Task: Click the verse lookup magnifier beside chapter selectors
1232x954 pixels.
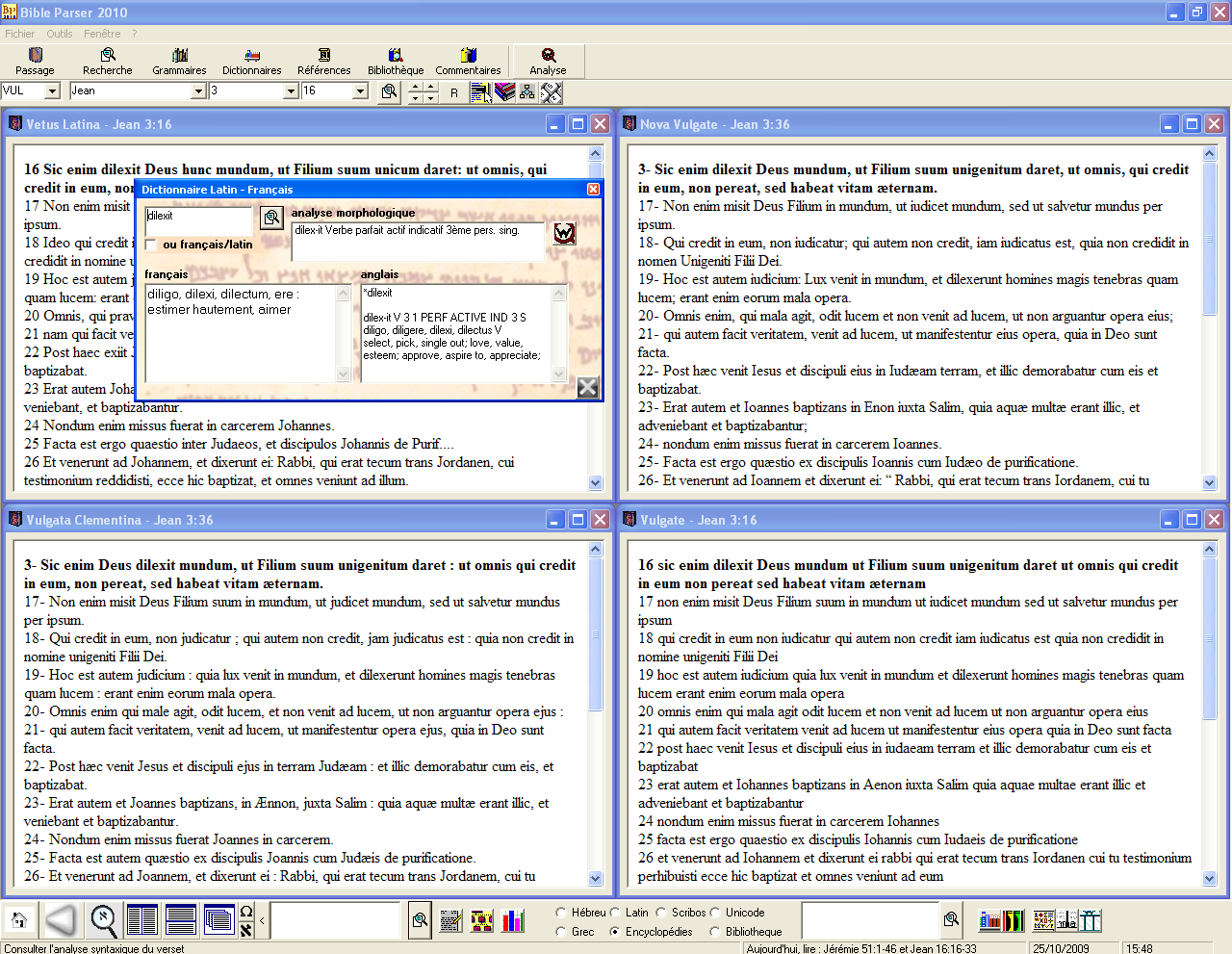Action: [389, 91]
